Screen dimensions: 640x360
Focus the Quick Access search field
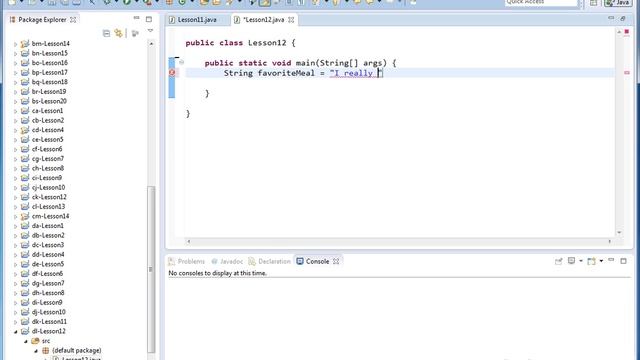tap(541, 2)
